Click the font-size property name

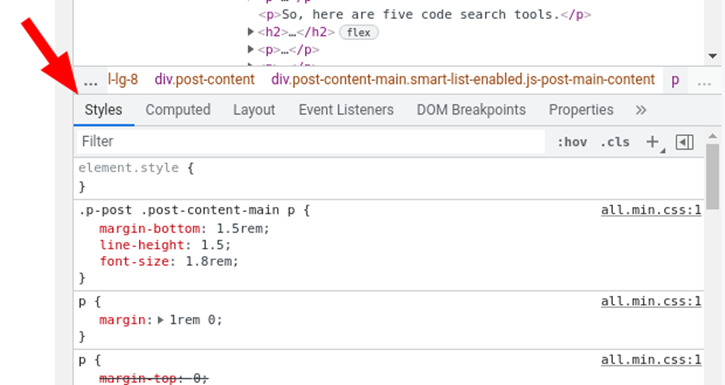point(135,262)
